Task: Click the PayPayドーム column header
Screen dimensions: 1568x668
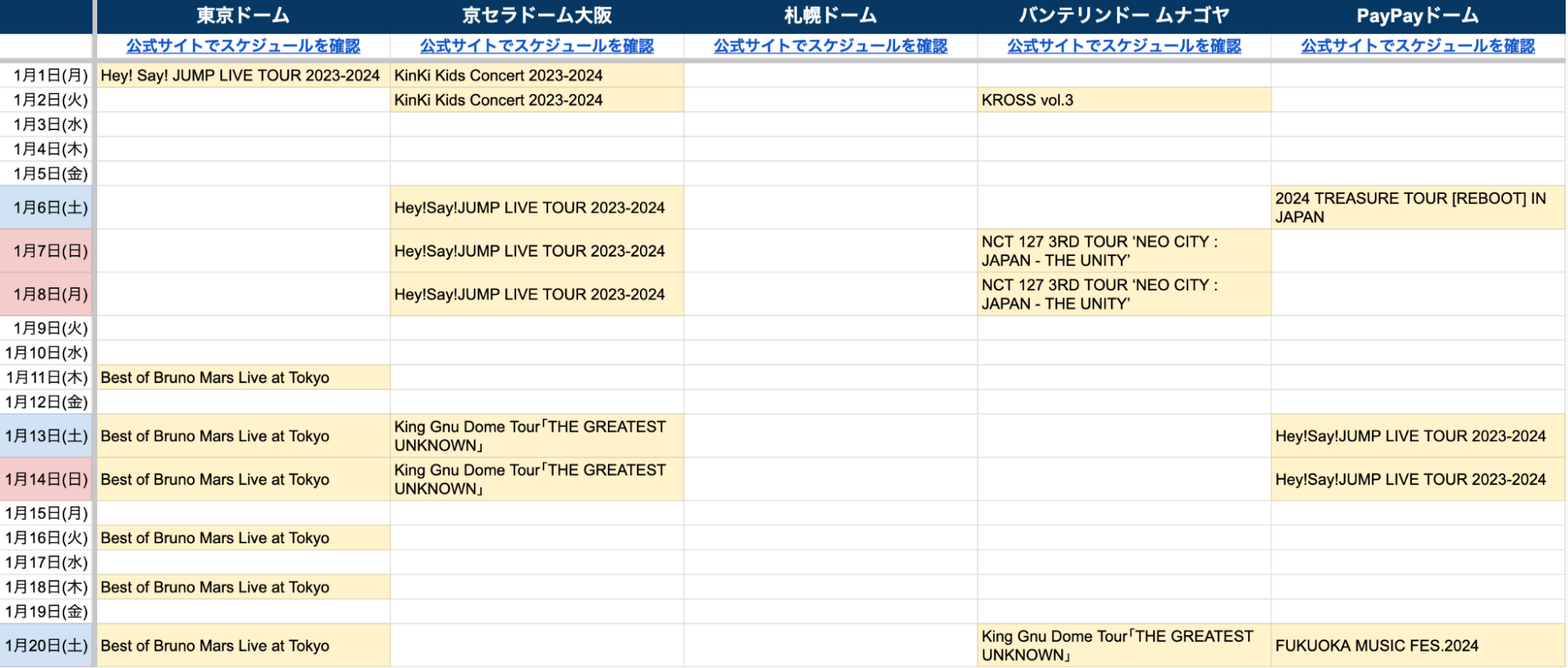Action: click(x=1417, y=16)
